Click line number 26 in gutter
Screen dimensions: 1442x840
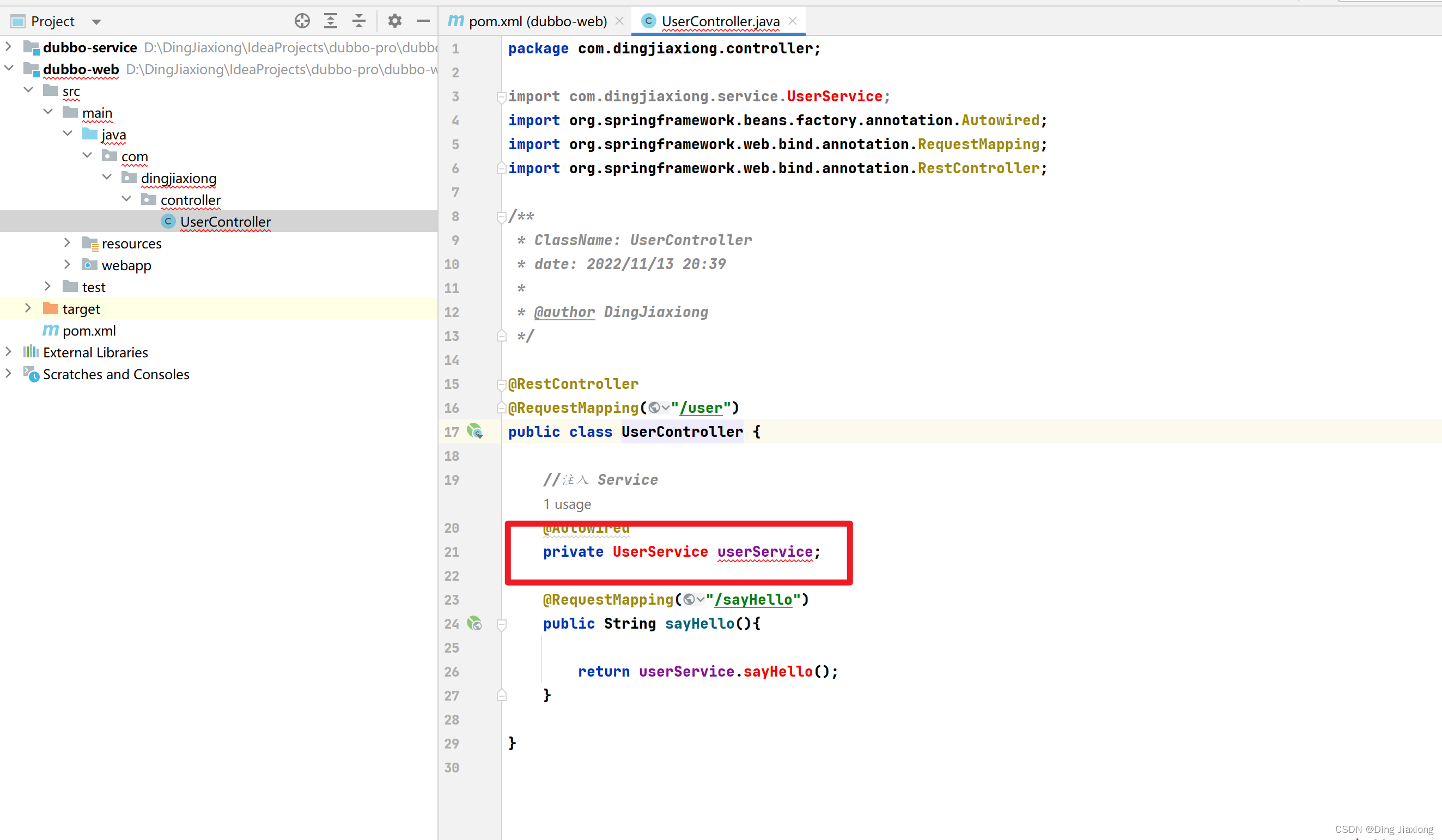[452, 671]
